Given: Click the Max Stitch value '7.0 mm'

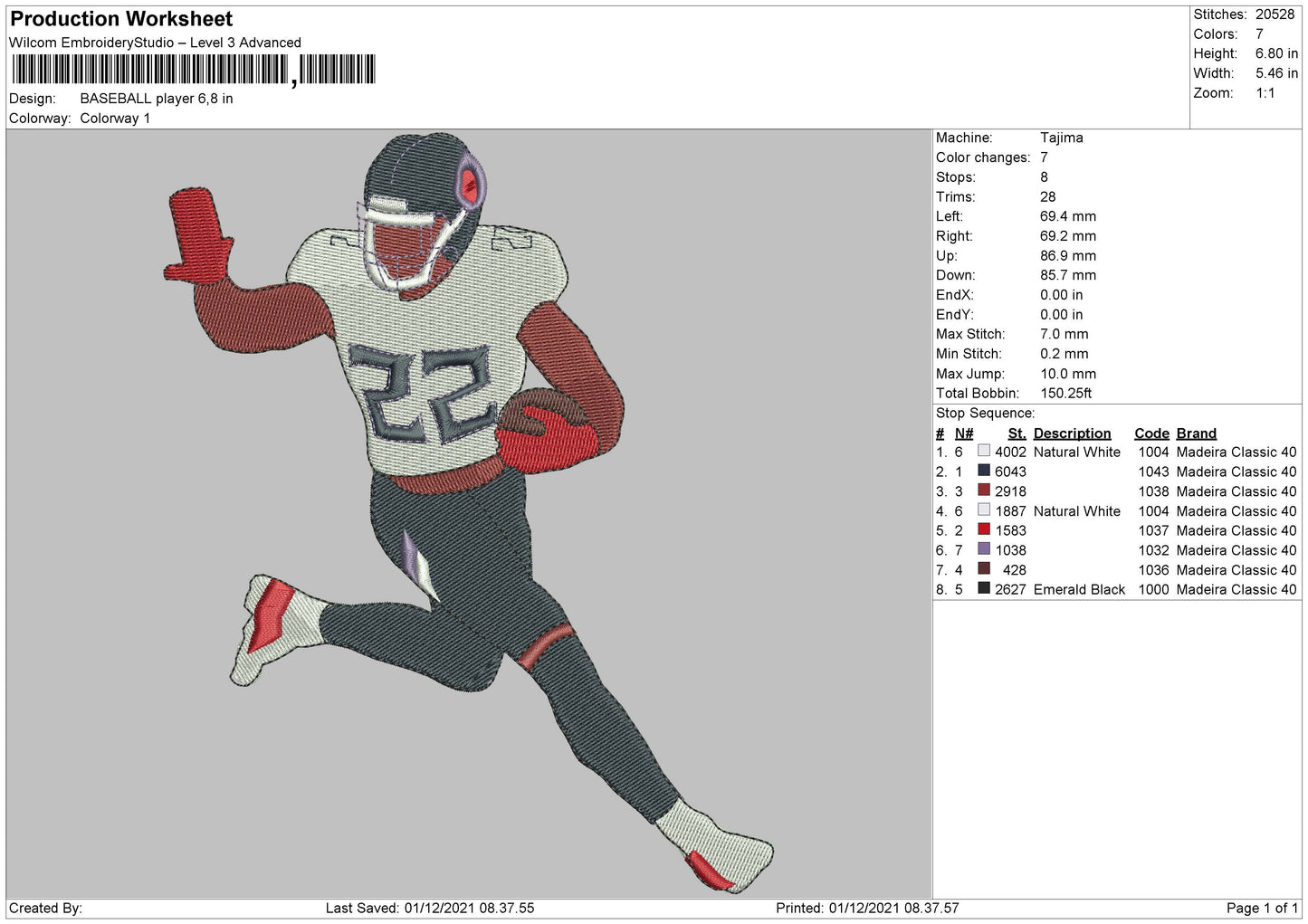Looking at the screenshot, I should coord(1065,334).
